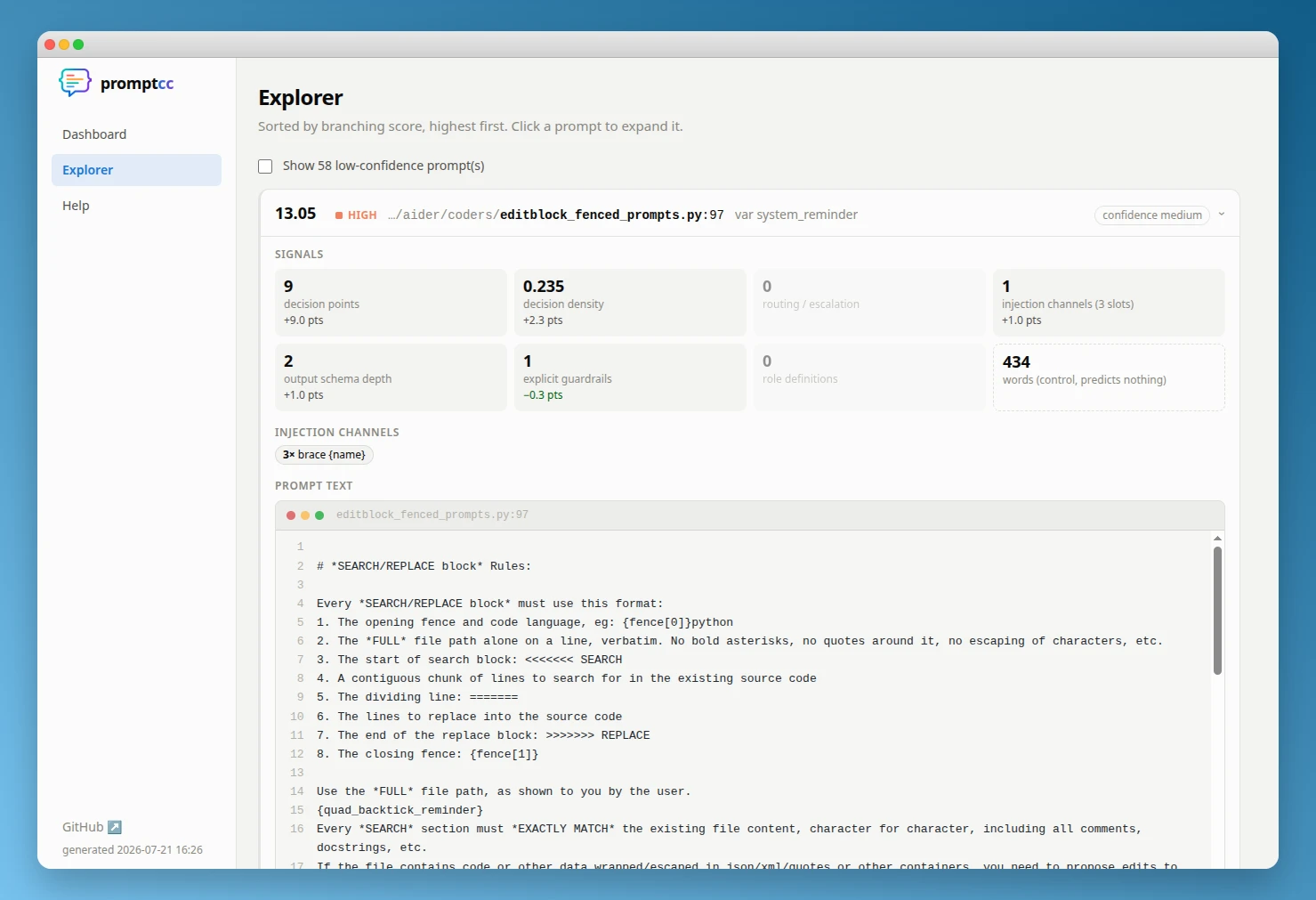Open the GitHub link in sidebar

(92, 827)
